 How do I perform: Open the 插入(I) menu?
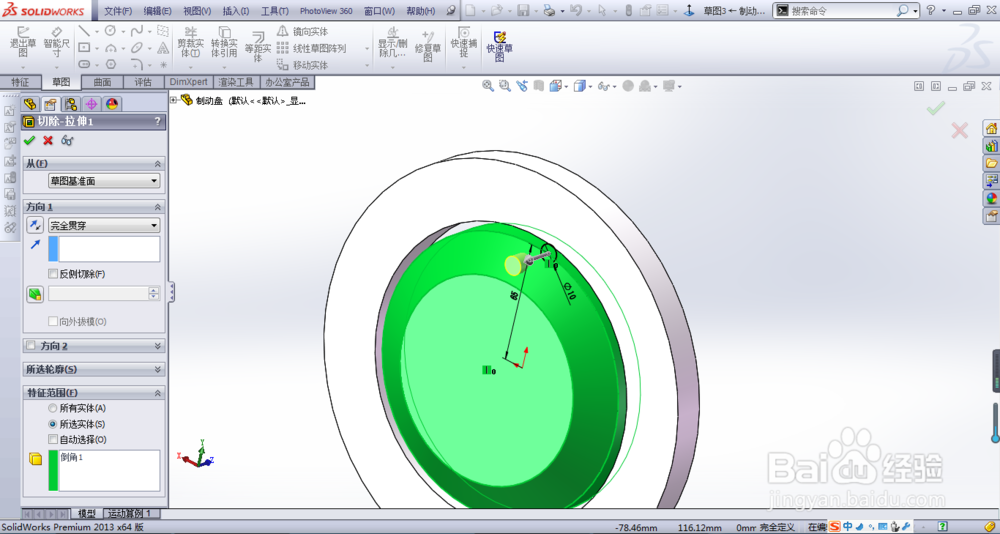[x=236, y=11]
